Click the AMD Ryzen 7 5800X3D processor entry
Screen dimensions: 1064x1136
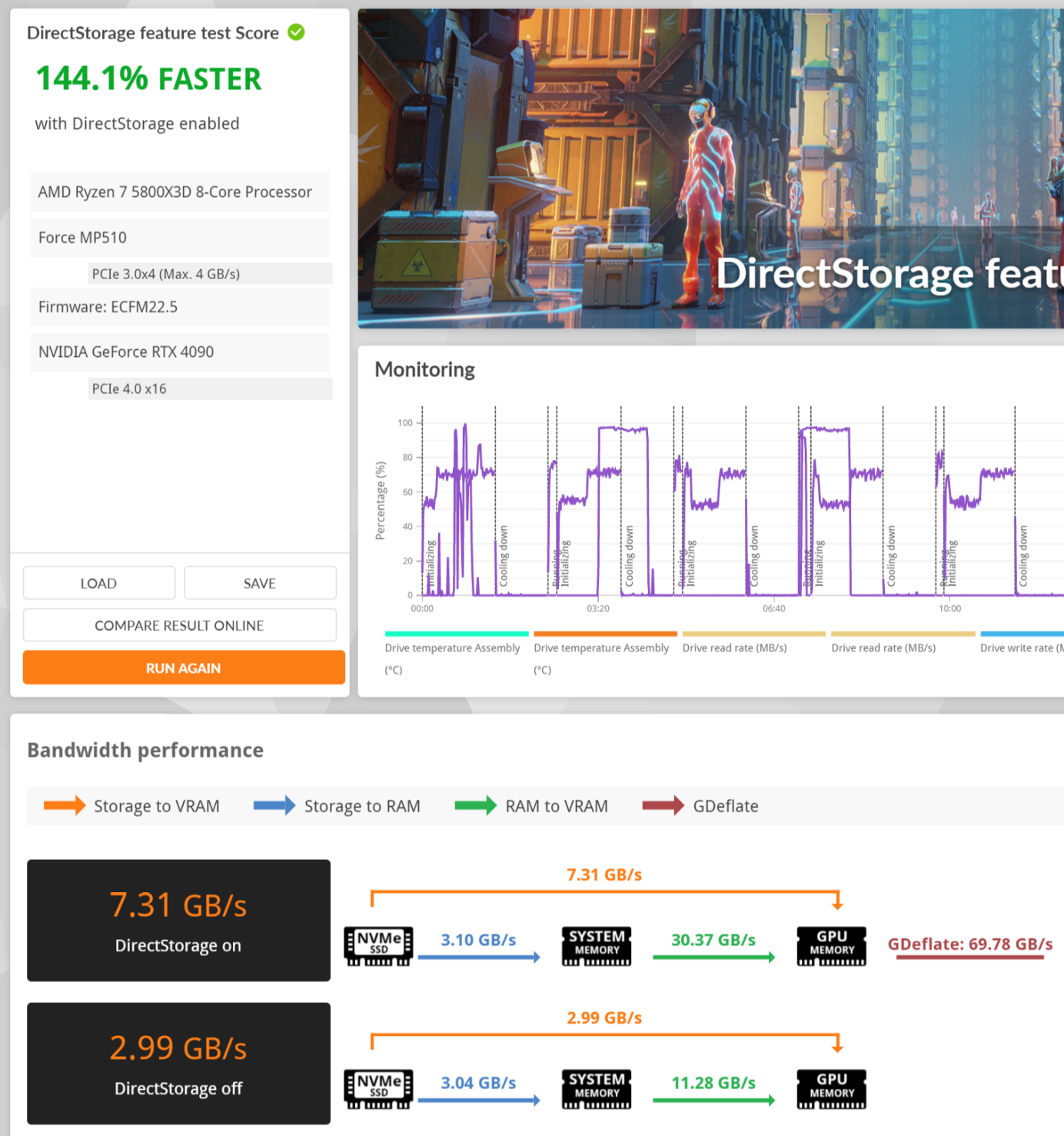pyautogui.click(x=180, y=192)
